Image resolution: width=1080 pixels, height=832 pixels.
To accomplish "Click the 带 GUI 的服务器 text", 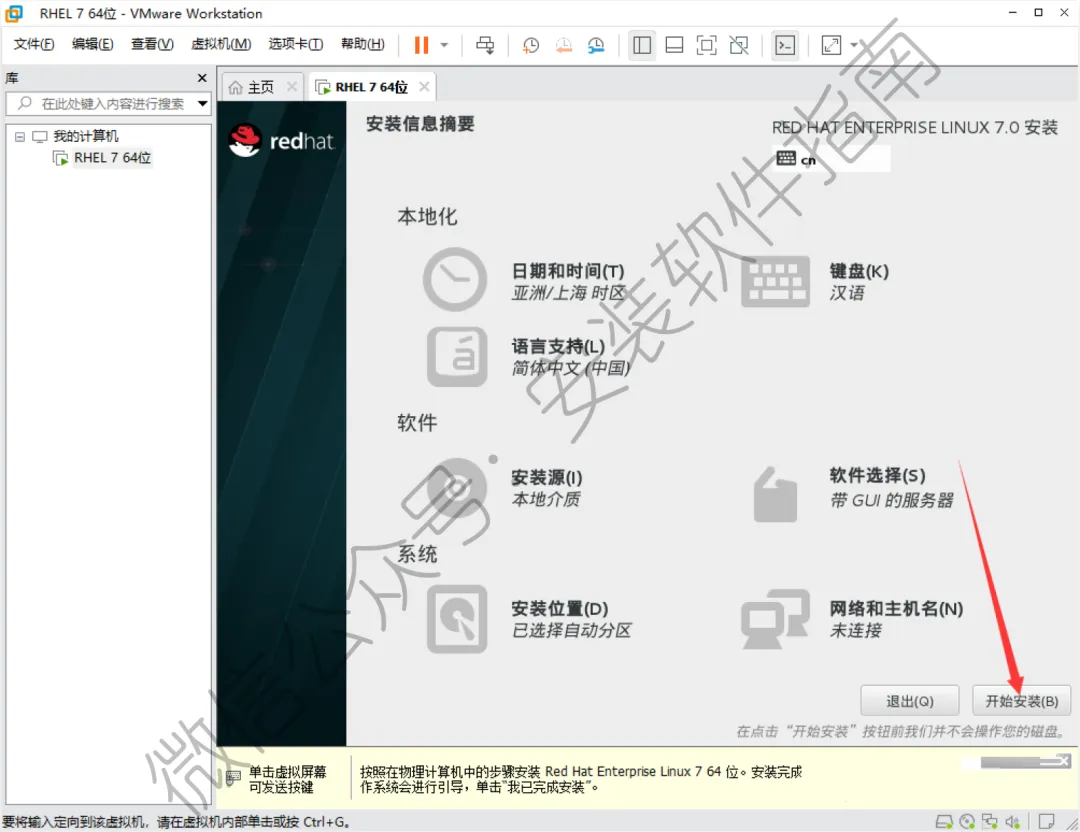I will tap(891, 501).
